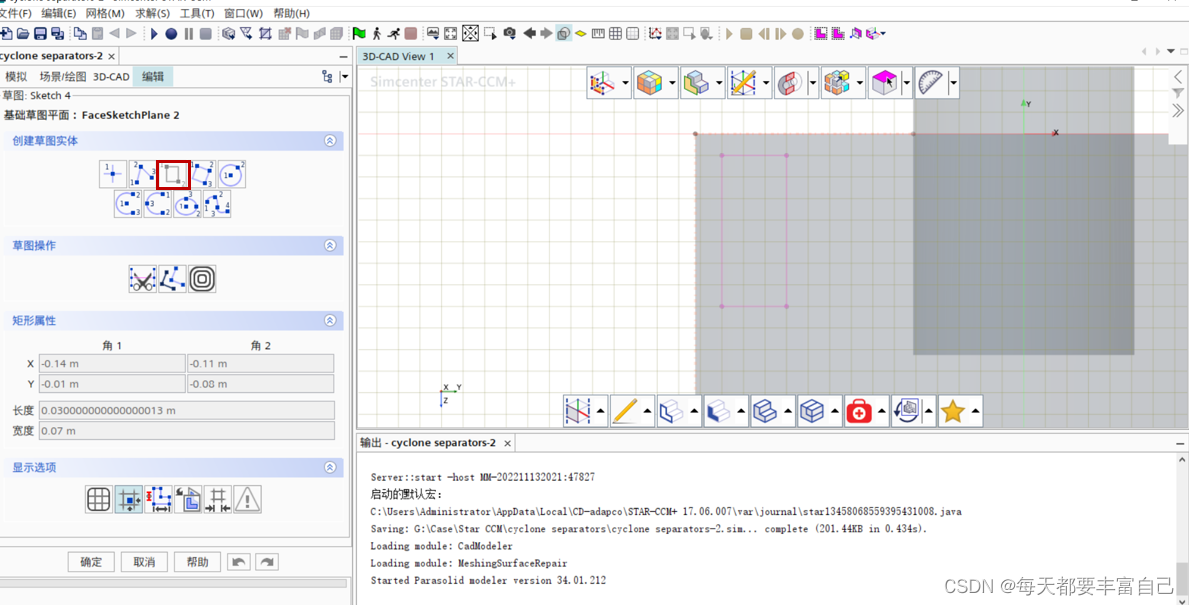Open the 编辑(E) menu
1189x605 pixels.
coord(58,14)
